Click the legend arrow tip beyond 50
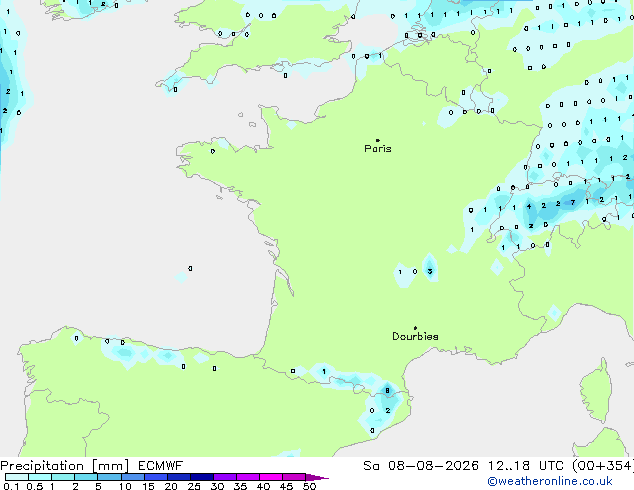 click(x=319, y=477)
